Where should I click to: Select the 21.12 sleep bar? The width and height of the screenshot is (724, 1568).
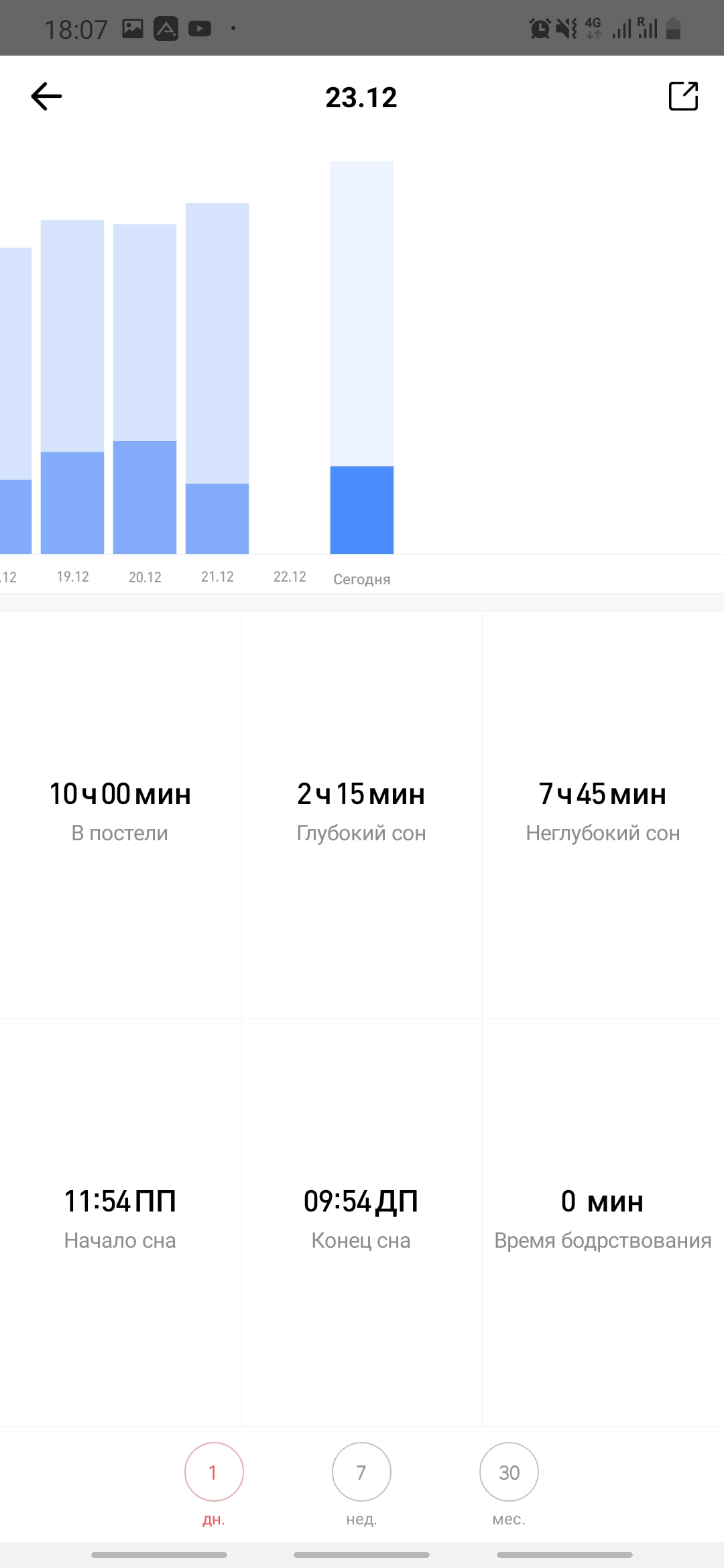(217, 379)
